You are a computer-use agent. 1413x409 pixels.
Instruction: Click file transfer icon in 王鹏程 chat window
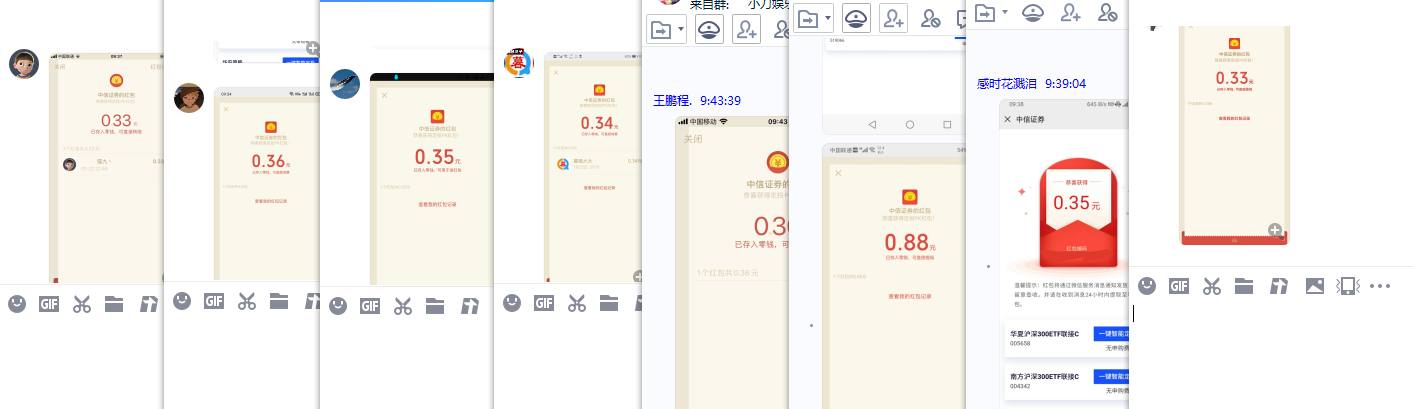[x=661, y=29]
